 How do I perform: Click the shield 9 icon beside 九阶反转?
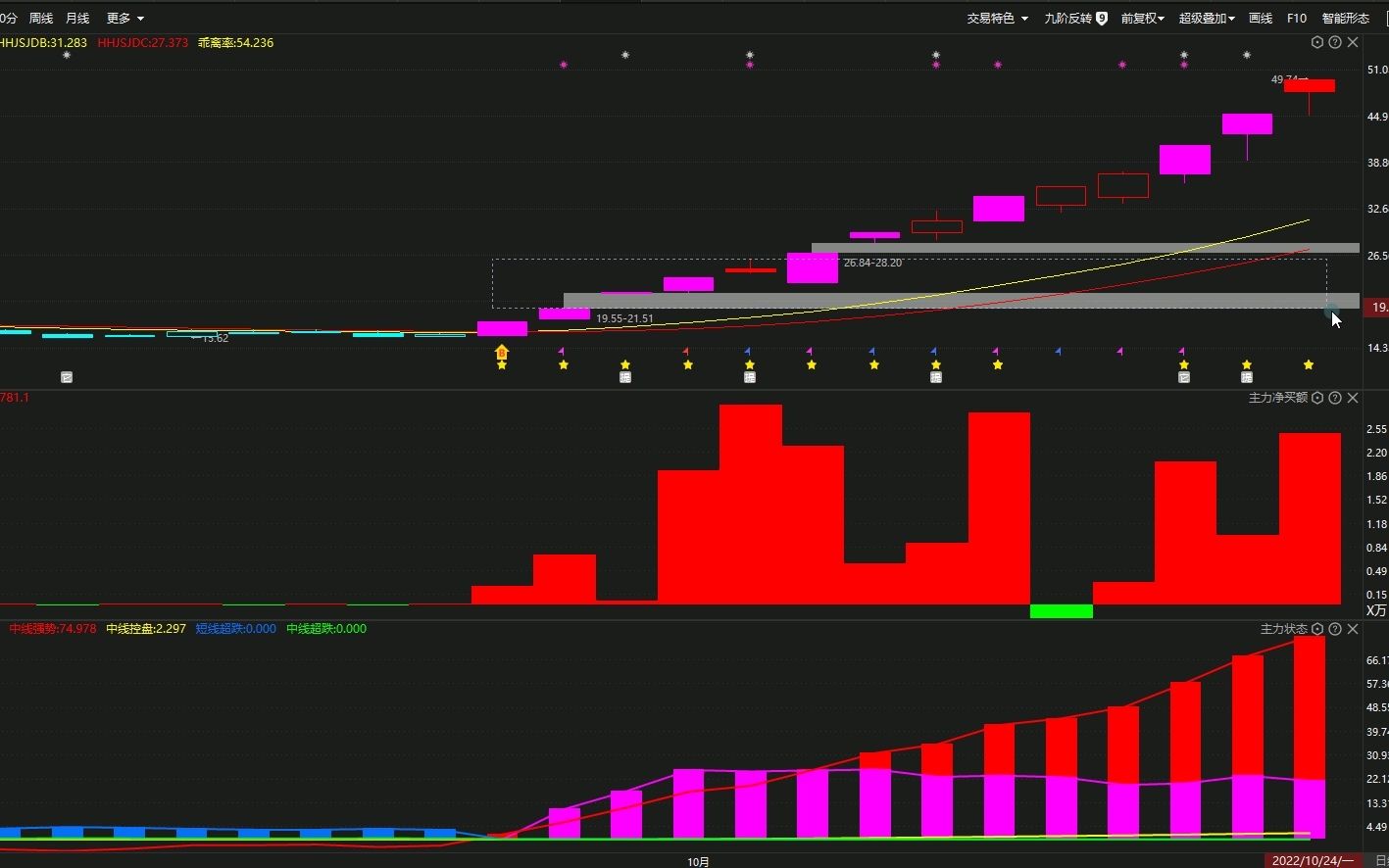[1102, 18]
